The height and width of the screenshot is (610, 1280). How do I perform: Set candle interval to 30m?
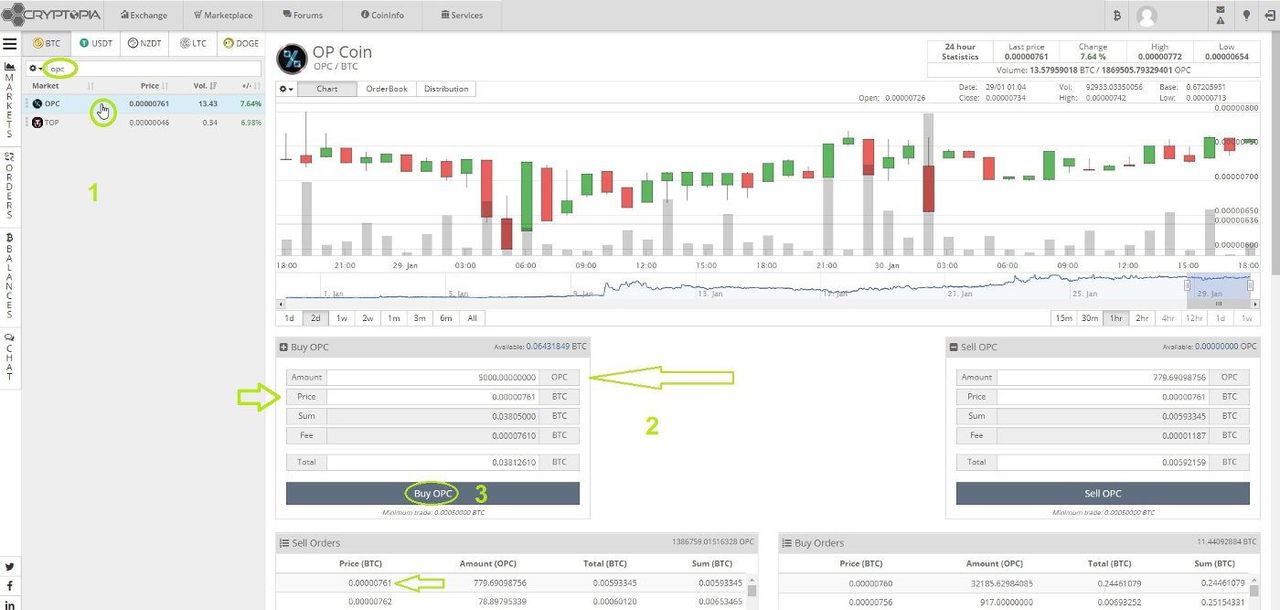click(x=1090, y=318)
